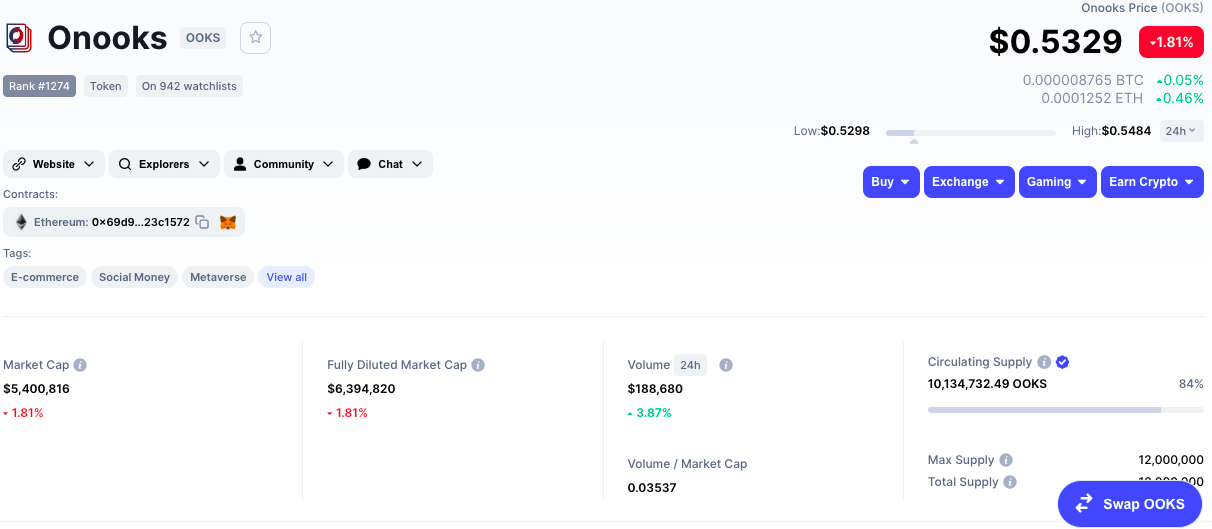Screen dimensions: 1212x529
Task: Click the Low $0.5298 label
Action: pyautogui.click(x=832, y=131)
